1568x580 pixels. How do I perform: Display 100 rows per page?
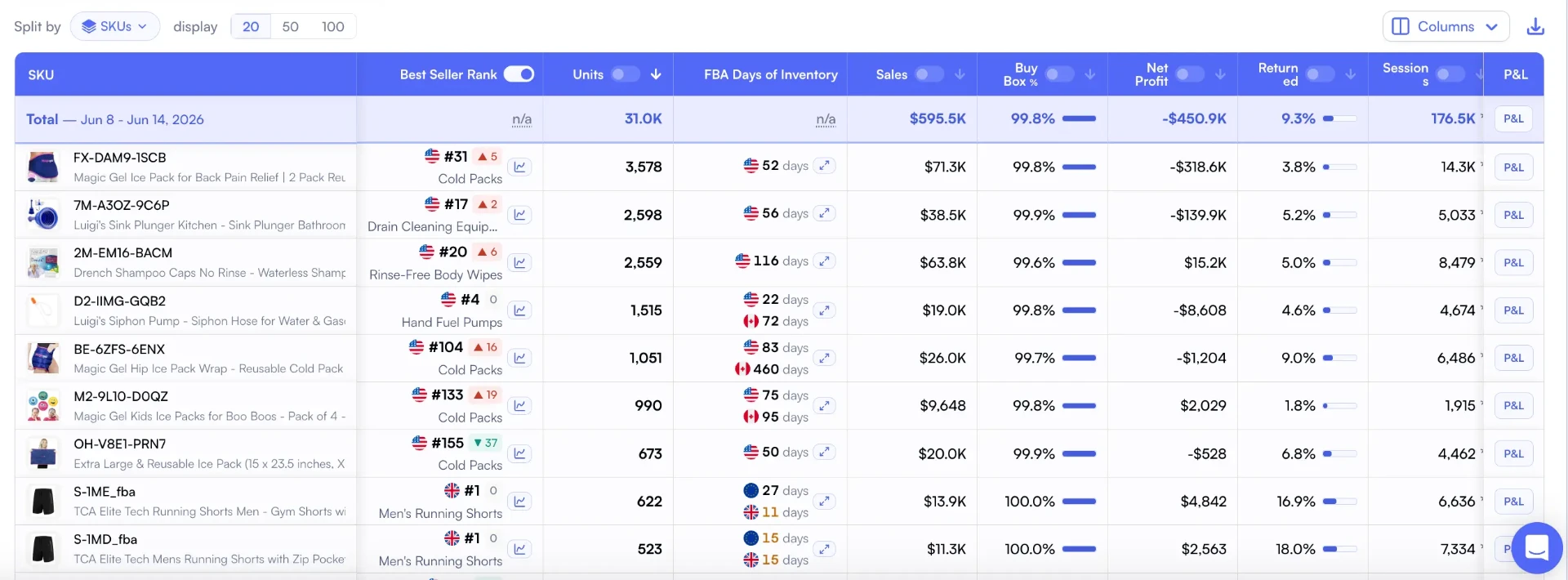332,26
